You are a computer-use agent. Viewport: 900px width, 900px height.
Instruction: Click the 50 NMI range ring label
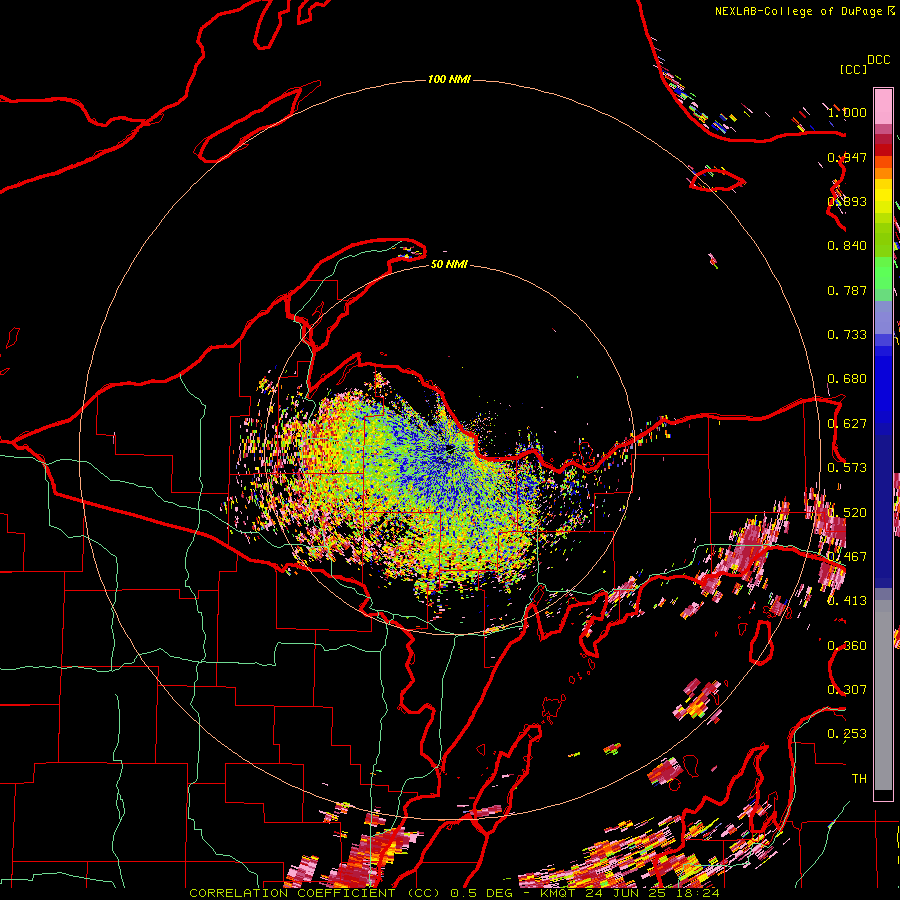click(449, 264)
